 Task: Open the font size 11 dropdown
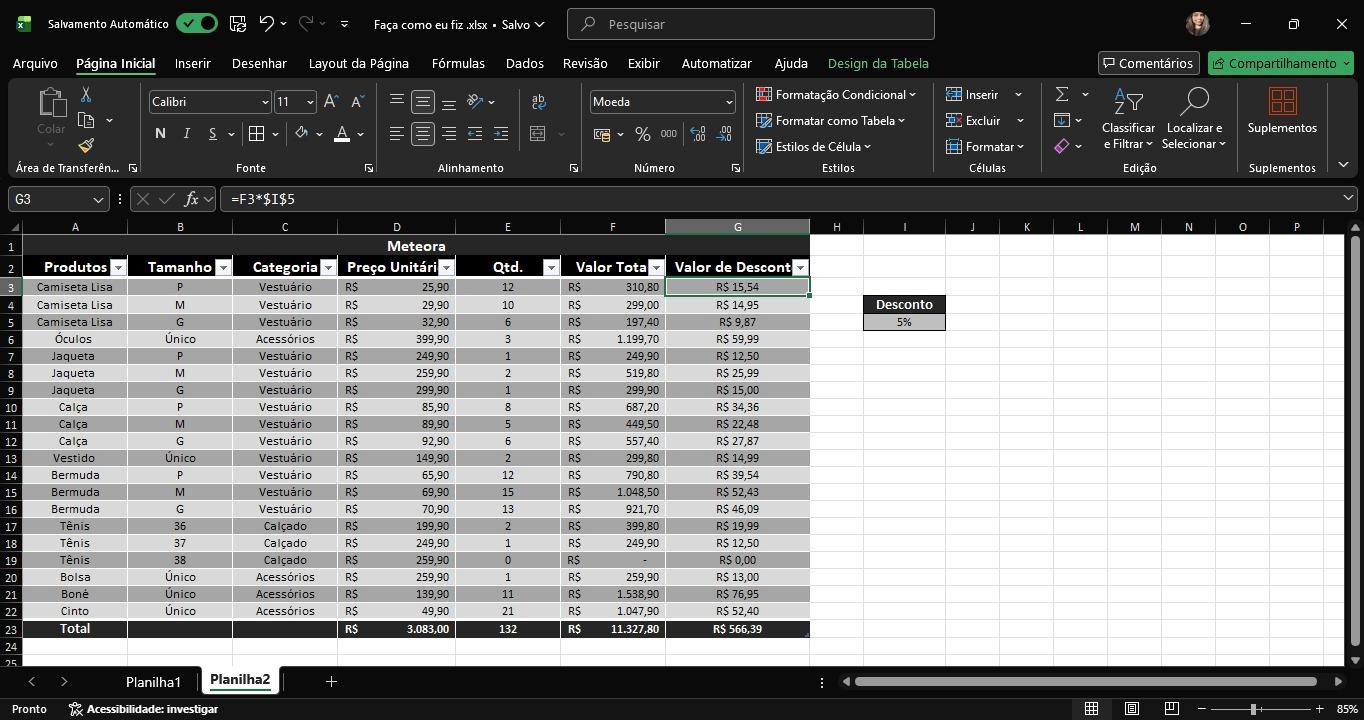(310, 102)
